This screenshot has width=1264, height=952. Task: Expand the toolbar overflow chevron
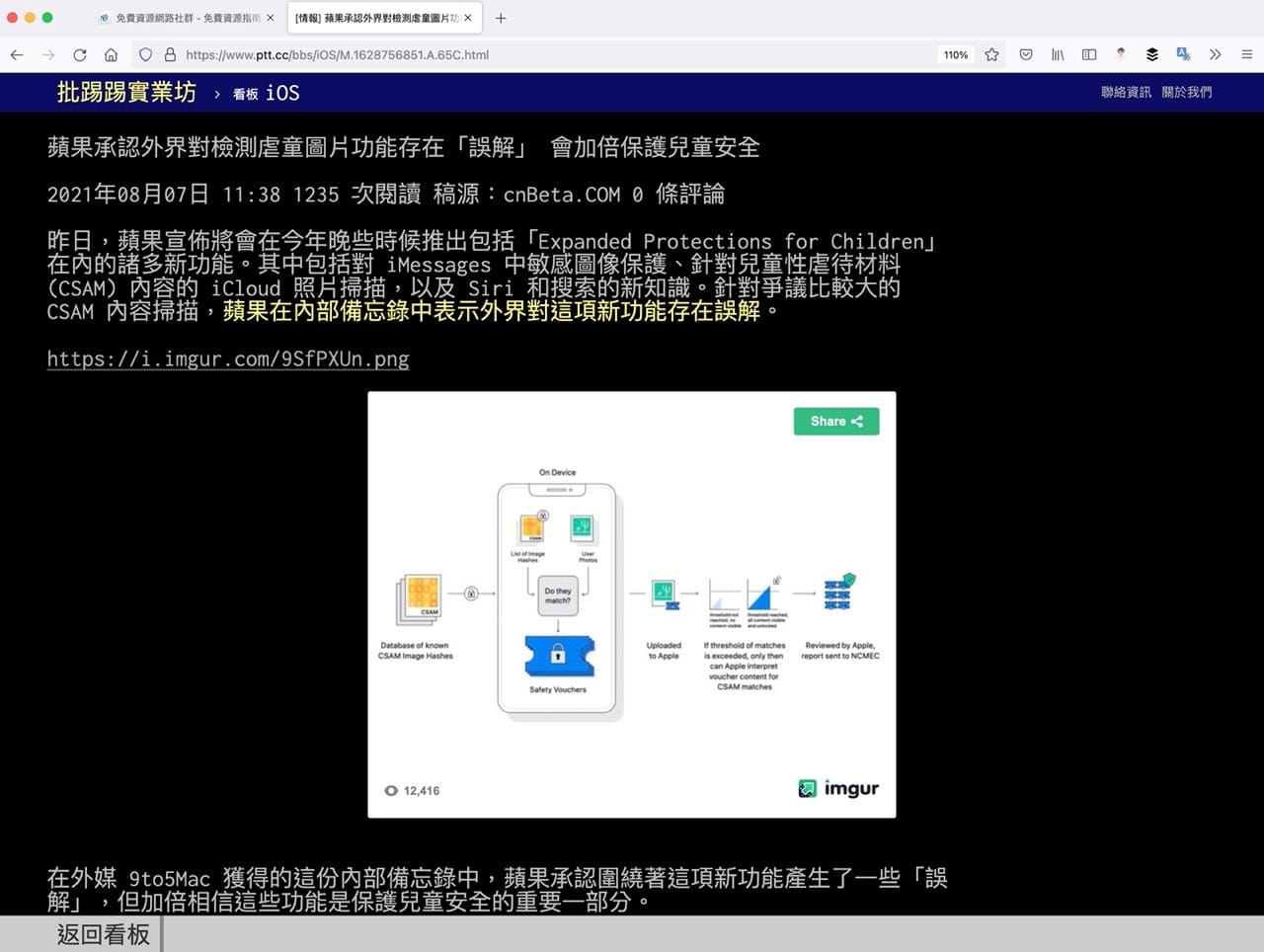coord(1216,55)
